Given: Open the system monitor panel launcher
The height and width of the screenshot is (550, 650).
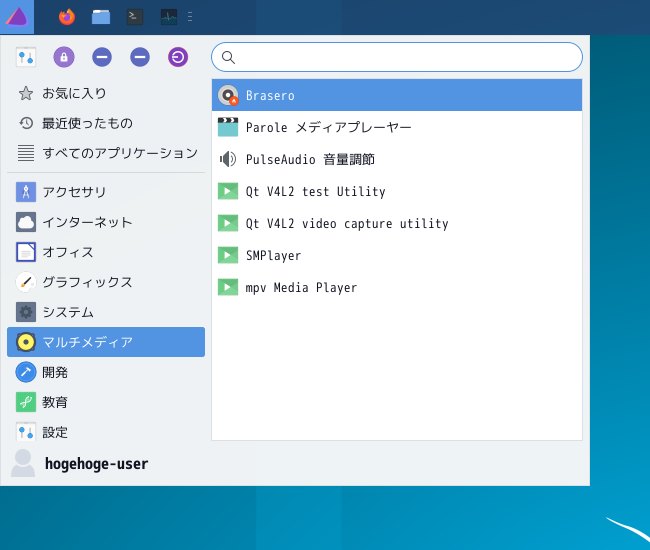Looking at the screenshot, I should click(169, 17).
